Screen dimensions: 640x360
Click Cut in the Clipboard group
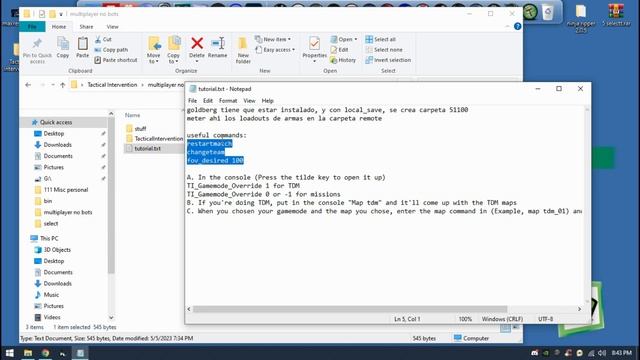click(x=103, y=39)
